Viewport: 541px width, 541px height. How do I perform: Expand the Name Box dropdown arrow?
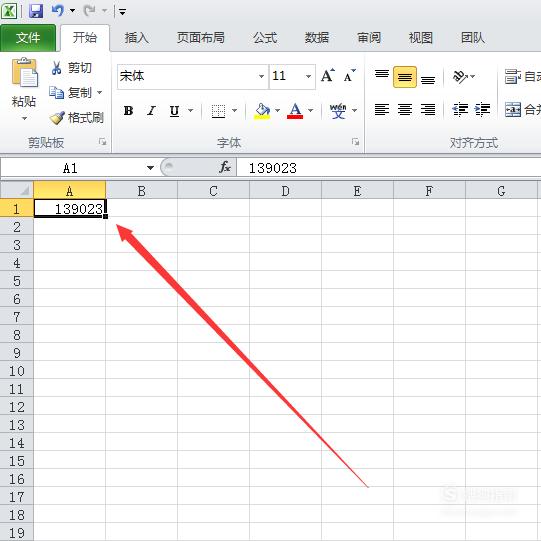(150, 168)
